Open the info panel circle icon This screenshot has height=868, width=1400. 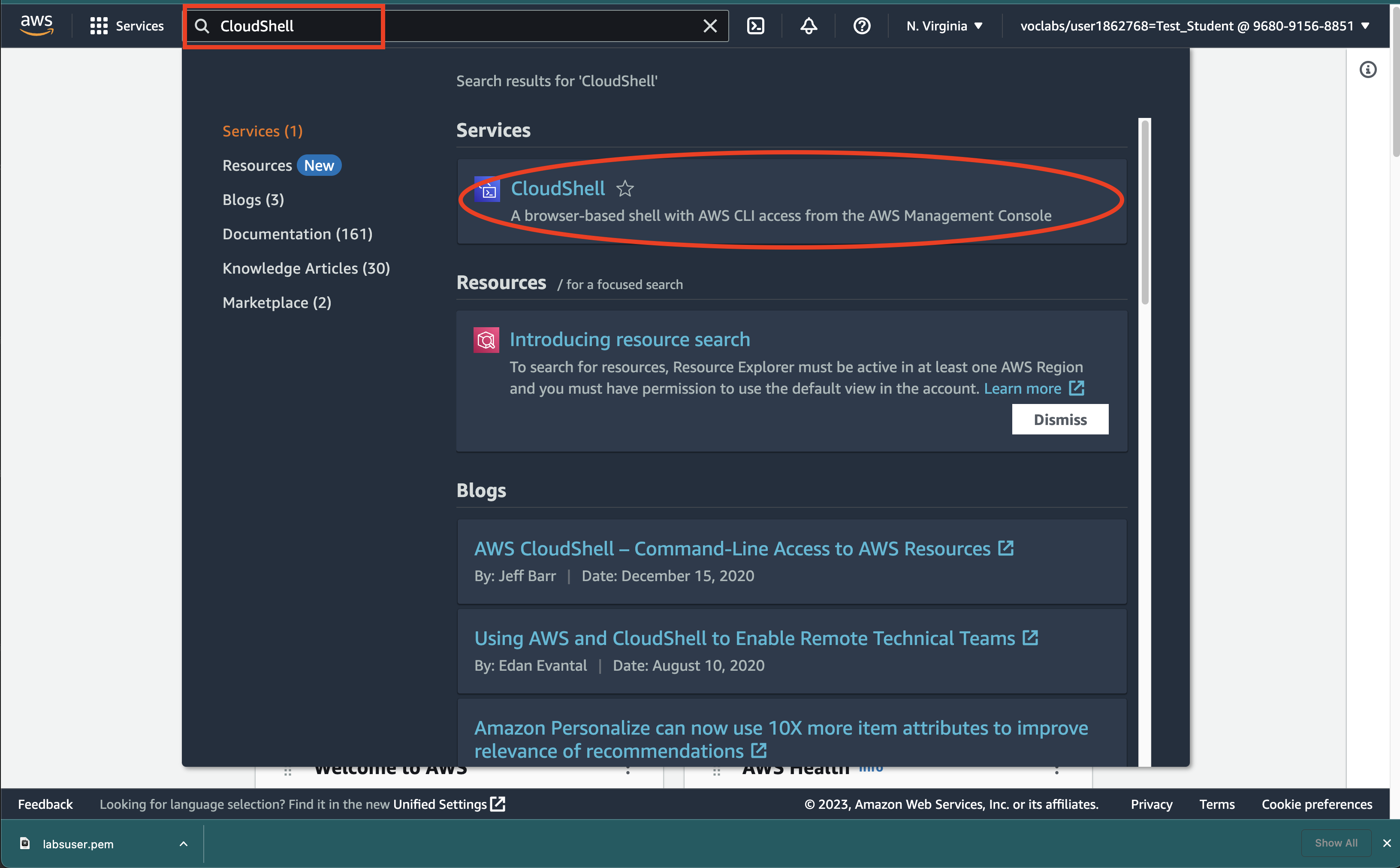(x=1368, y=69)
